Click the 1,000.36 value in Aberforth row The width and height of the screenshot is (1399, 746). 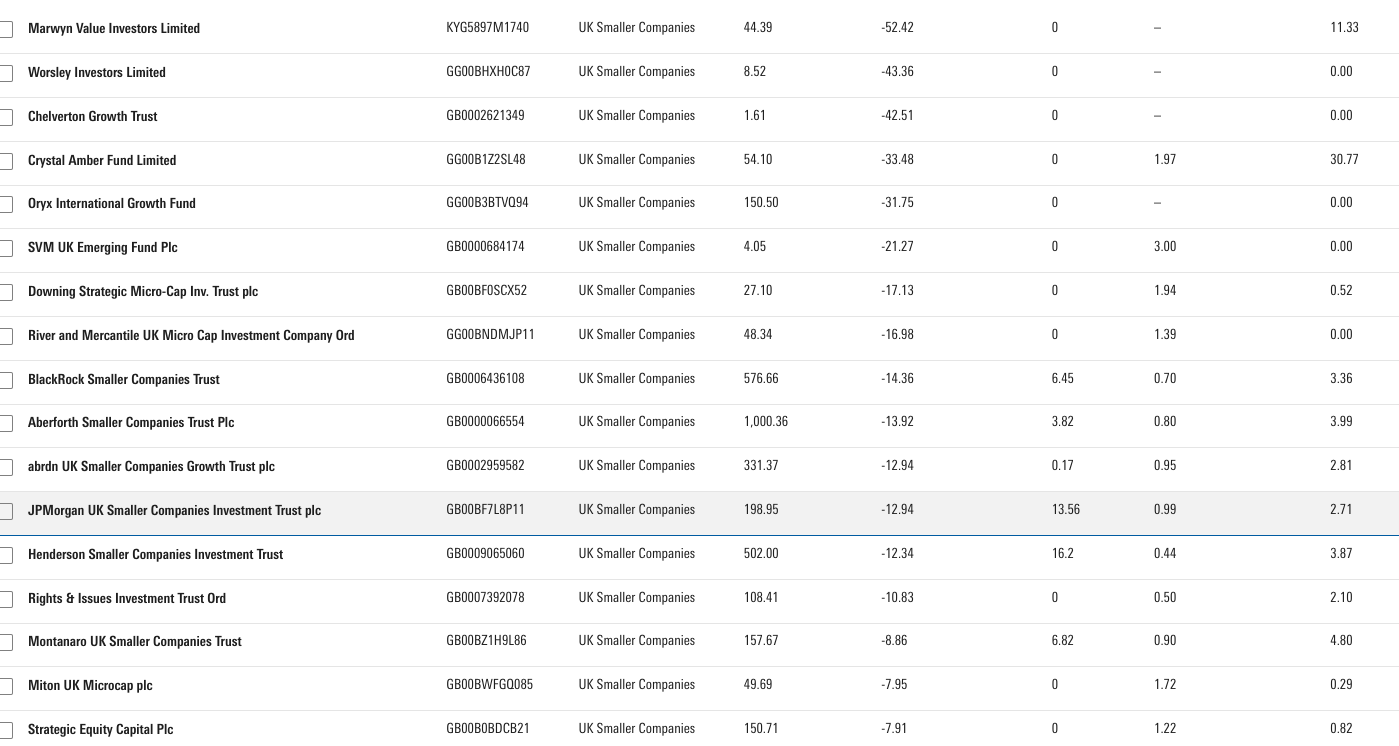(766, 421)
